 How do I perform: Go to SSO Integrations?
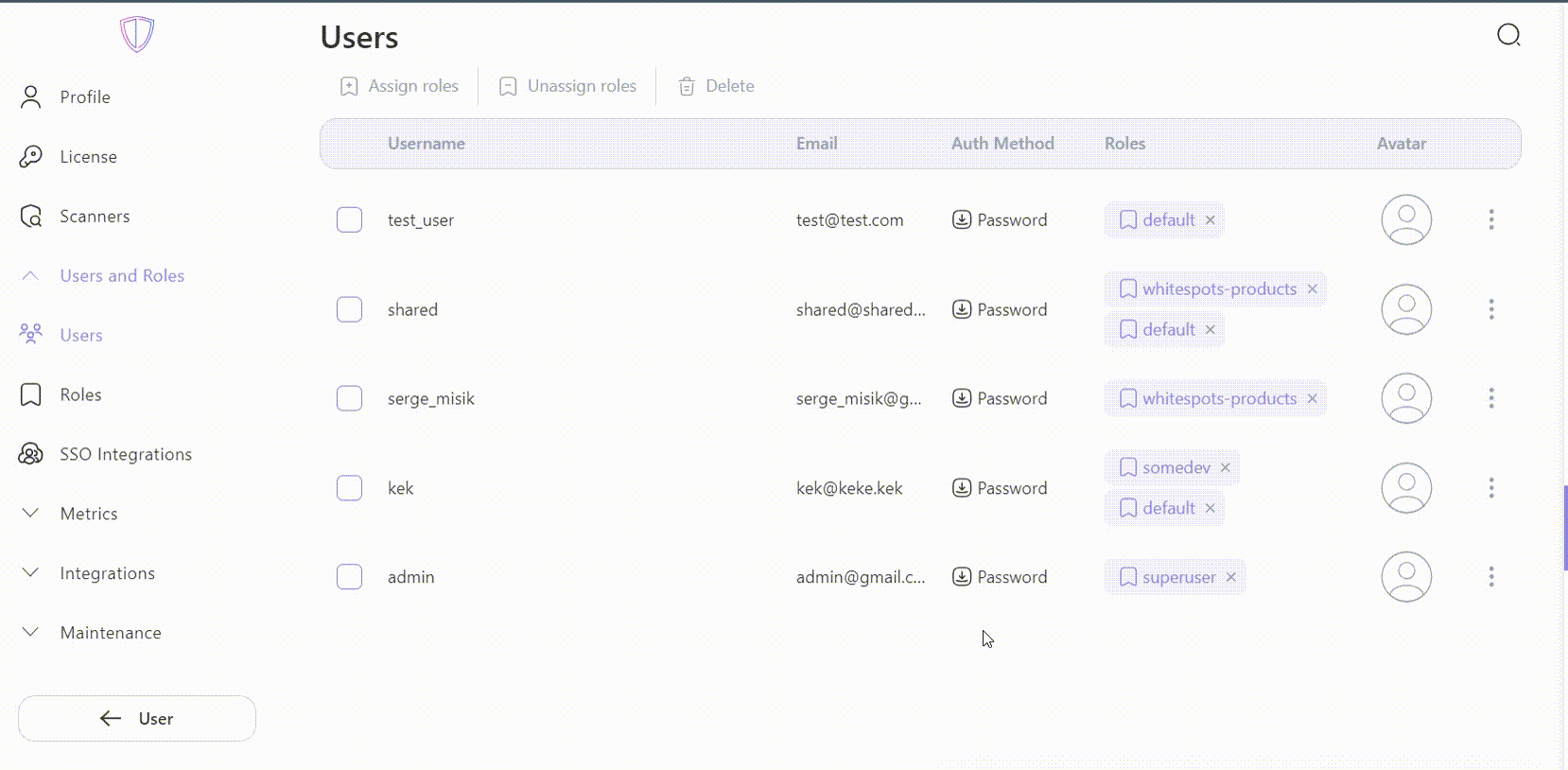tap(125, 454)
